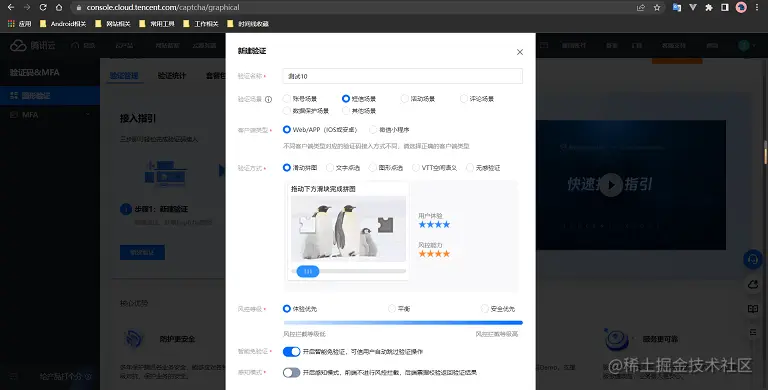Click the page vertical scrollbar
The width and height of the screenshot is (768, 390).
(x=766, y=152)
